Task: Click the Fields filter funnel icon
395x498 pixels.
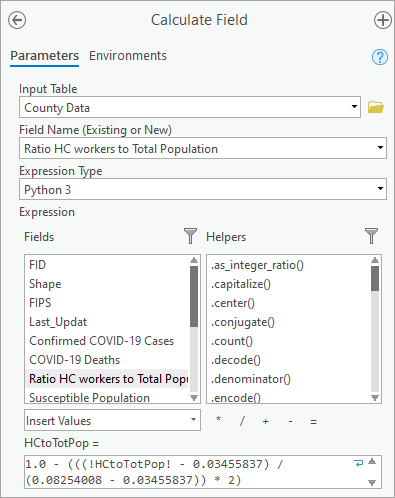Action: point(190,236)
